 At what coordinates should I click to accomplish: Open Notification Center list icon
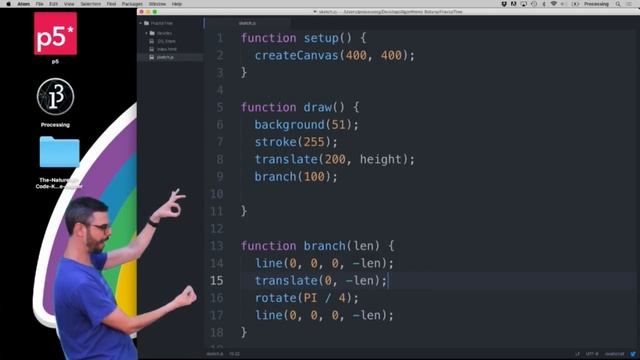coord(629,4)
